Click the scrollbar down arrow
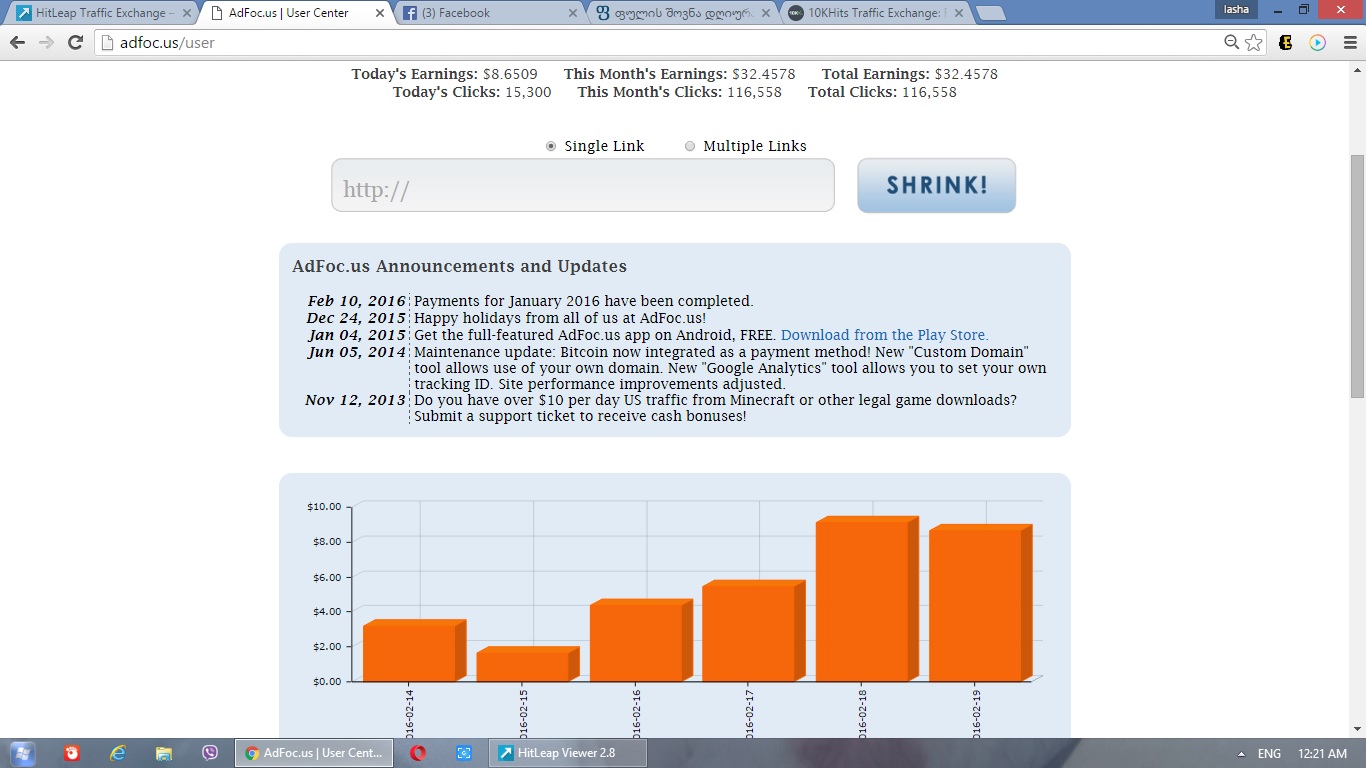This screenshot has width=1366, height=768. [1357, 729]
